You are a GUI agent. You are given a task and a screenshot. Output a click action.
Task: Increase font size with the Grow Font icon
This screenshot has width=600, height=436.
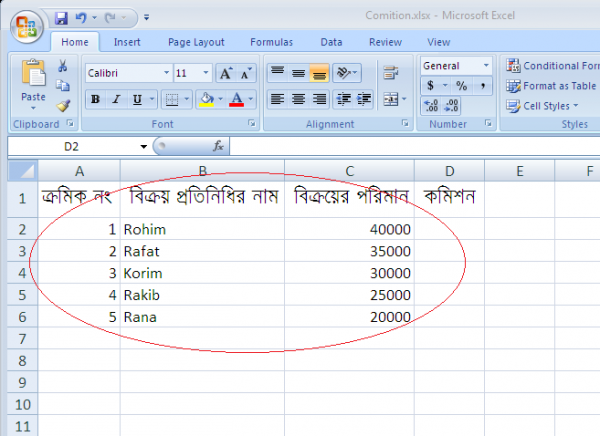click(x=226, y=73)
